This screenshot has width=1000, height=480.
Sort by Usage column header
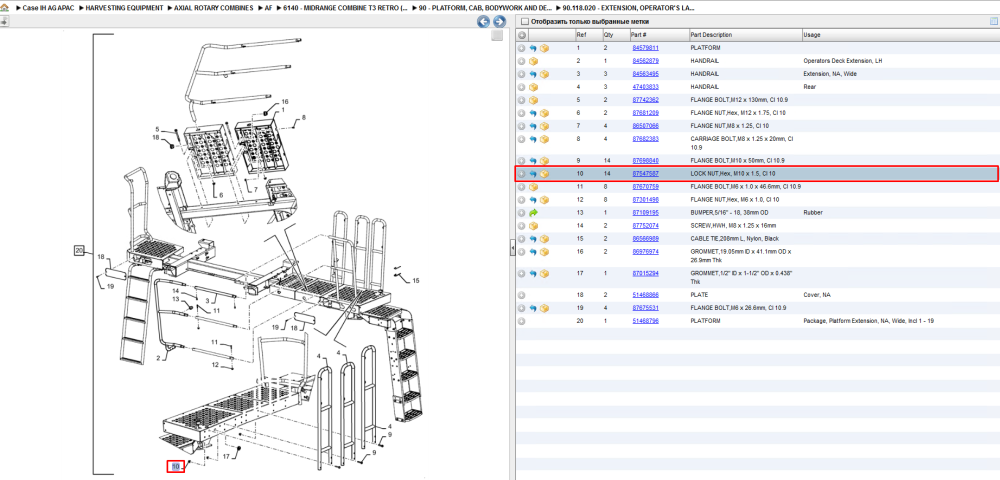pos(901,35)
